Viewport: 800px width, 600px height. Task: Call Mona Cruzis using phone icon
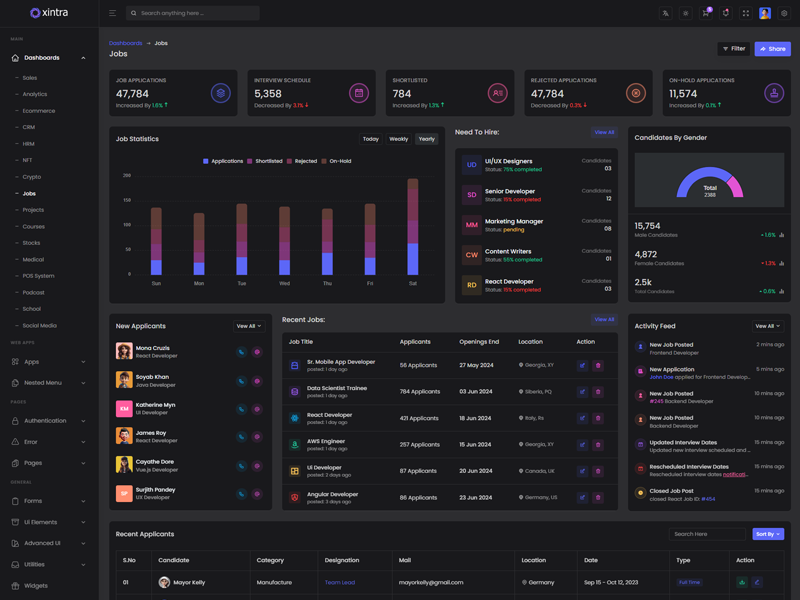[x=241, y=352]
